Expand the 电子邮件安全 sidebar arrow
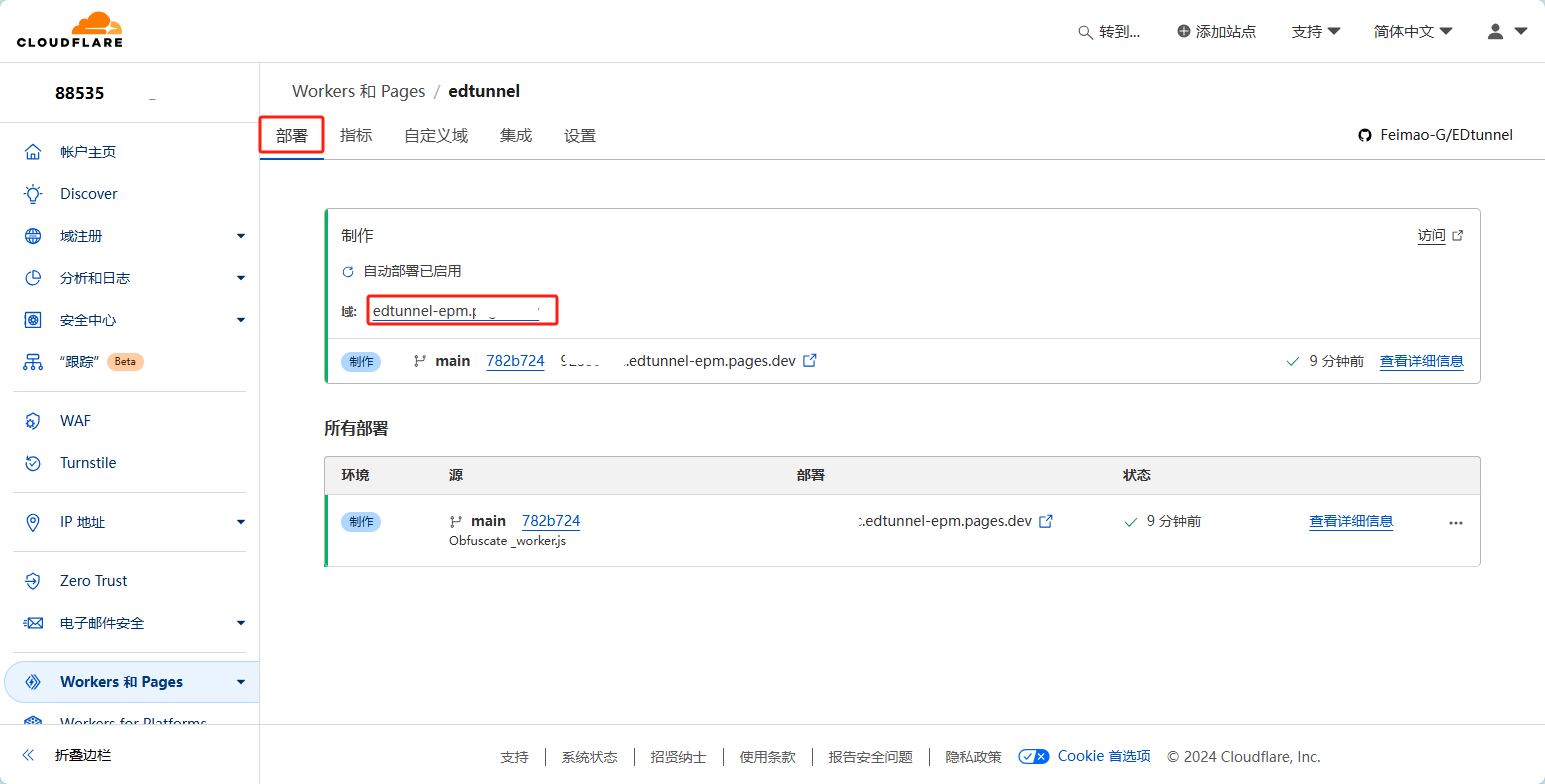Image resolution: width=1545 pixels, height=784 pixels. (241, 623)
